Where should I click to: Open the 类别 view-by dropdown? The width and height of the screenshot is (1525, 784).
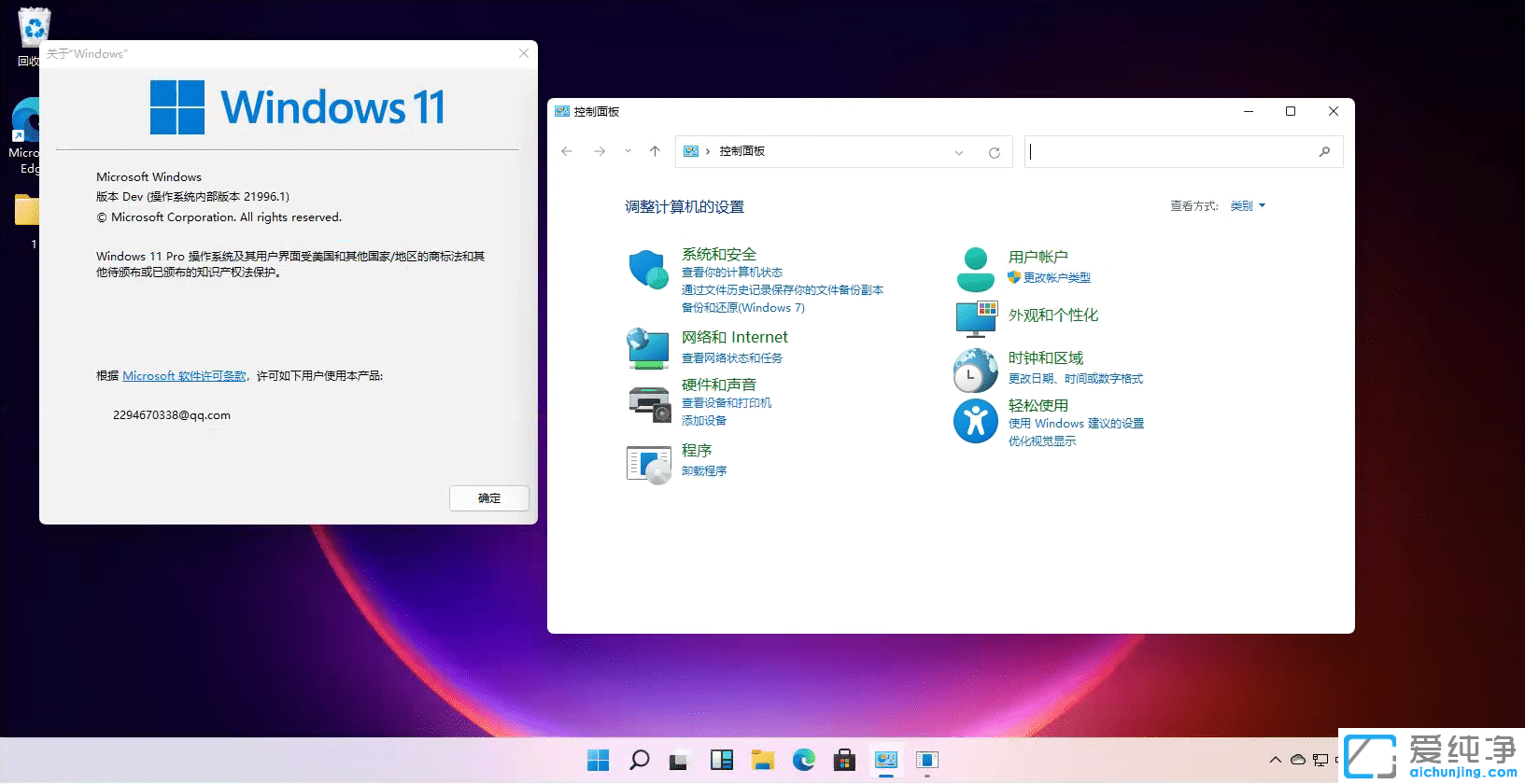click(x=1248, y=206)
